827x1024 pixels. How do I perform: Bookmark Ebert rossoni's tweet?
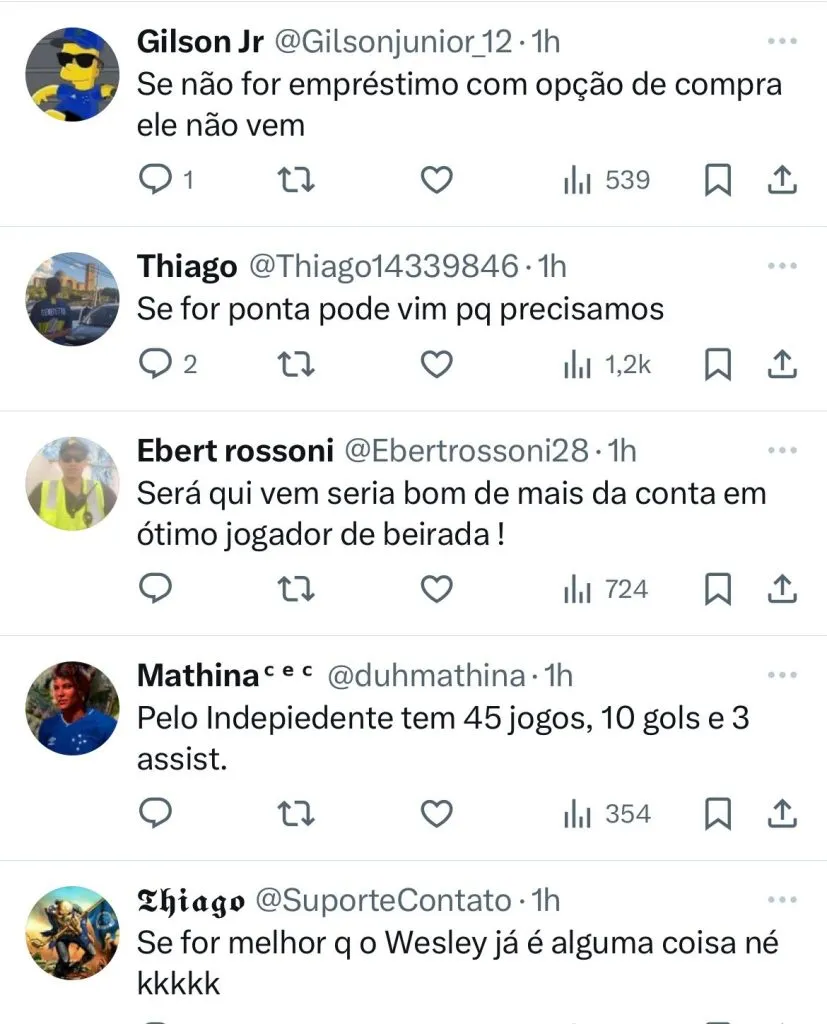click(718, 590)
